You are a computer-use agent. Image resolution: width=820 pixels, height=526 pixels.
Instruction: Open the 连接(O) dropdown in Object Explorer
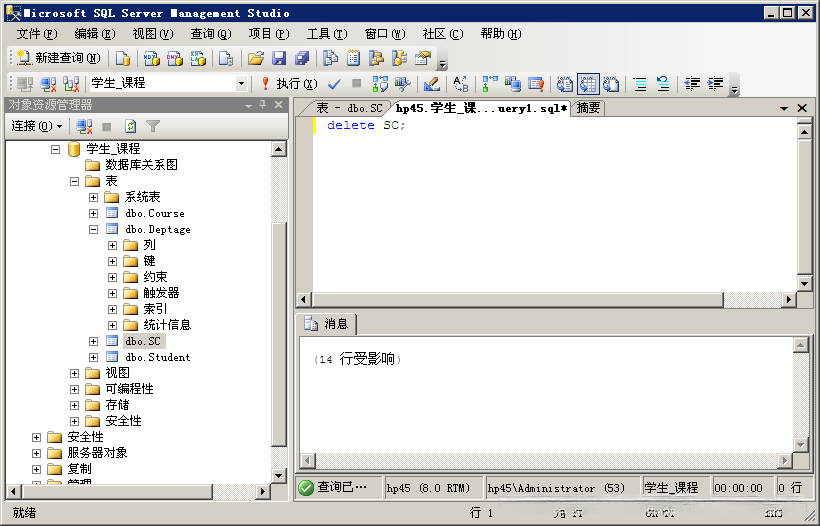[37, 126]
